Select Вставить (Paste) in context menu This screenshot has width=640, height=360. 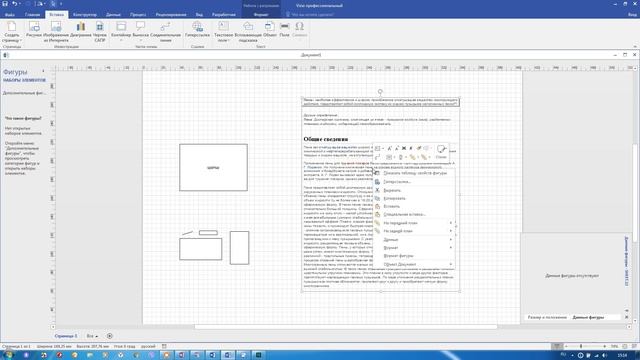click(414, 206)
